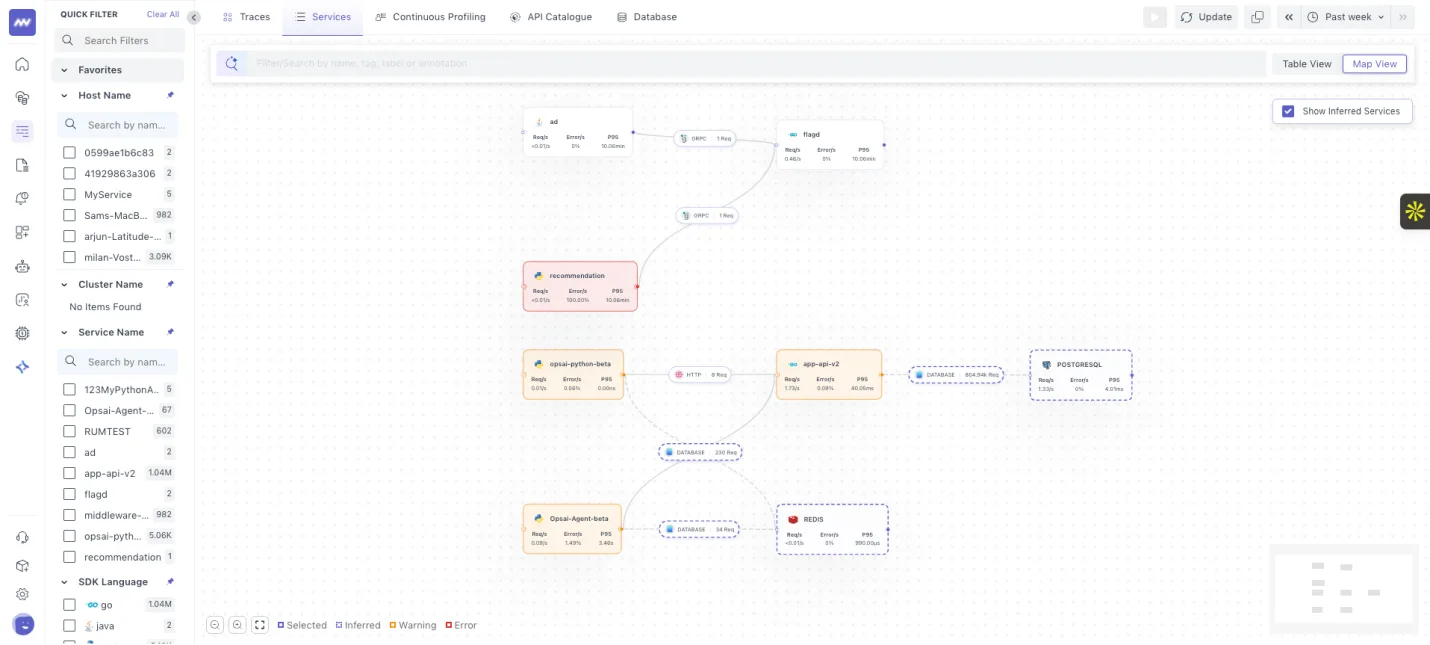Image resolution: width=1430 pixels, height=645 pixels.
Task: Open the Alerts bell icon in sidebar
Action: [x=22, y=199]
